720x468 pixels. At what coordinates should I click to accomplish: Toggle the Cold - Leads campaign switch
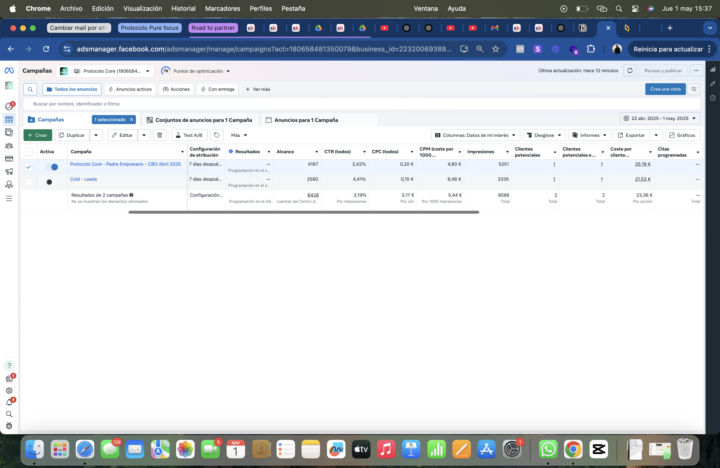pos(52,182)
